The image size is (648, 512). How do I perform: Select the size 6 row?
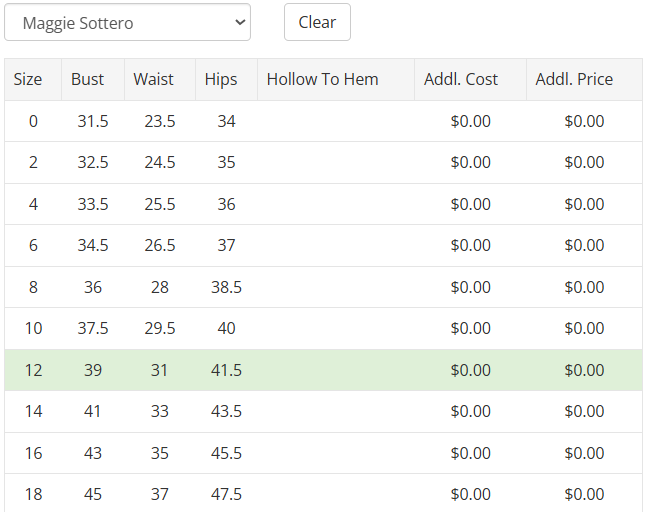33,245
